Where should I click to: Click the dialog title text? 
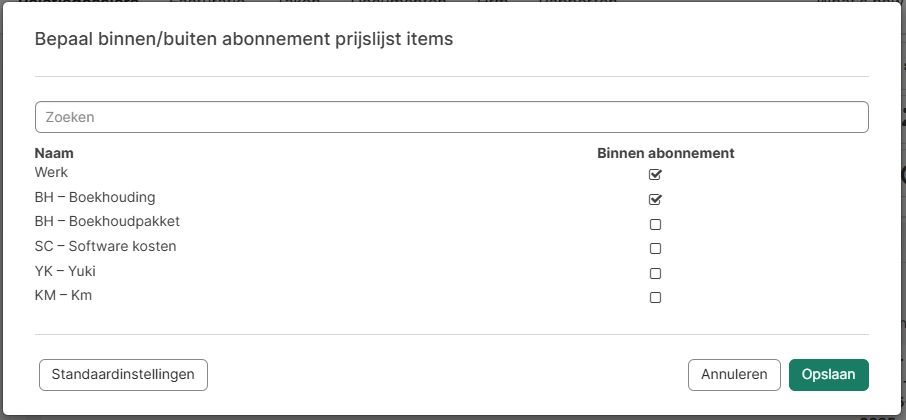(x=244, y=39)
